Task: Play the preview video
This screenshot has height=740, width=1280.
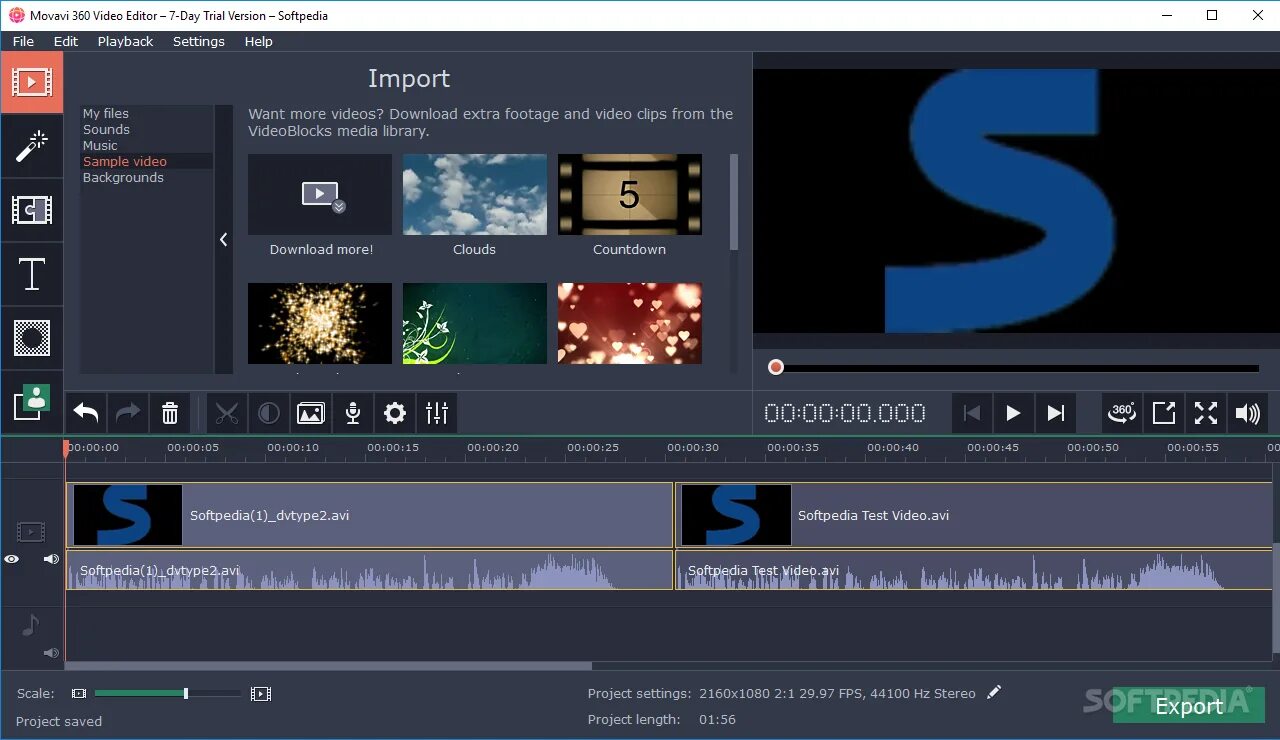Action: (1013, 413)
